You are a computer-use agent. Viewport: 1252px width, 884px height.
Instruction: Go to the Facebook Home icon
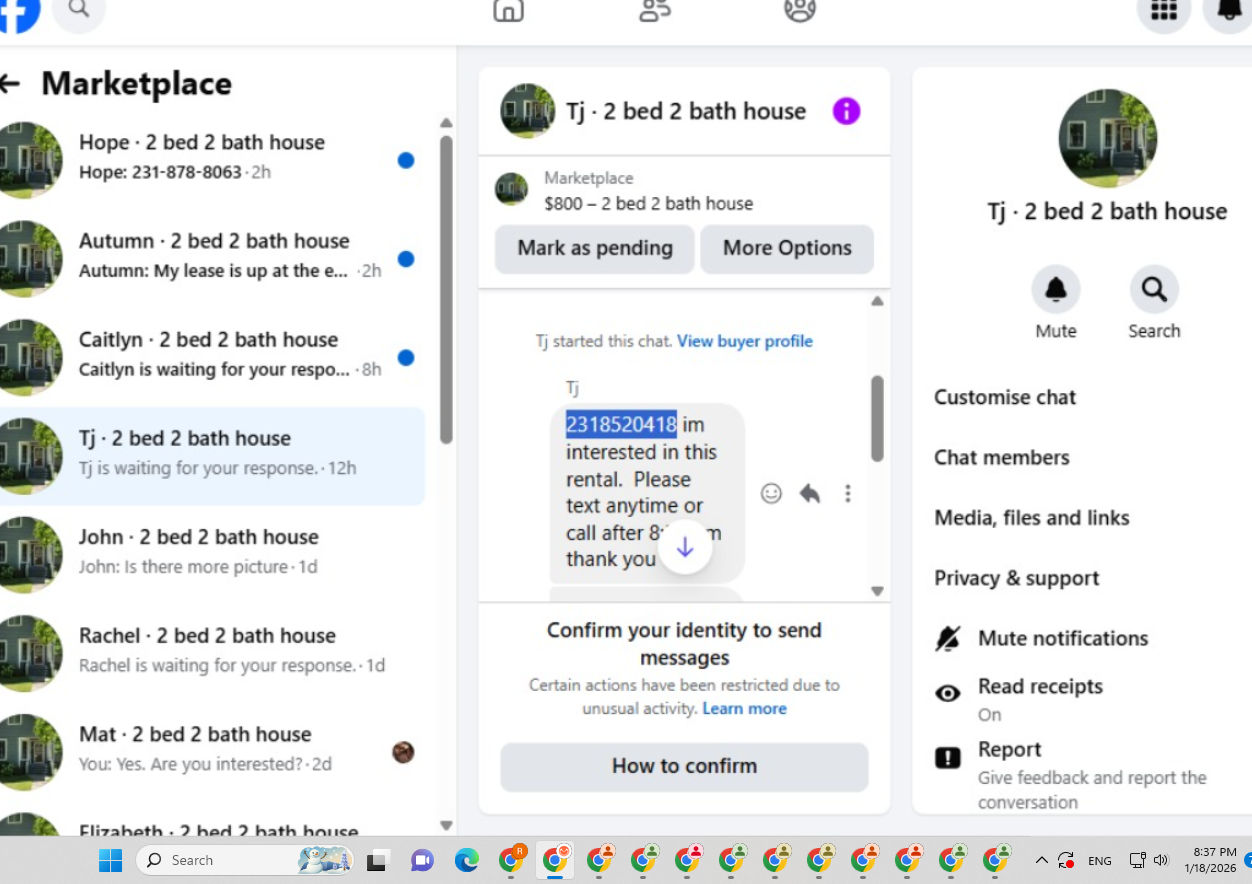click(x=508, y=10)
